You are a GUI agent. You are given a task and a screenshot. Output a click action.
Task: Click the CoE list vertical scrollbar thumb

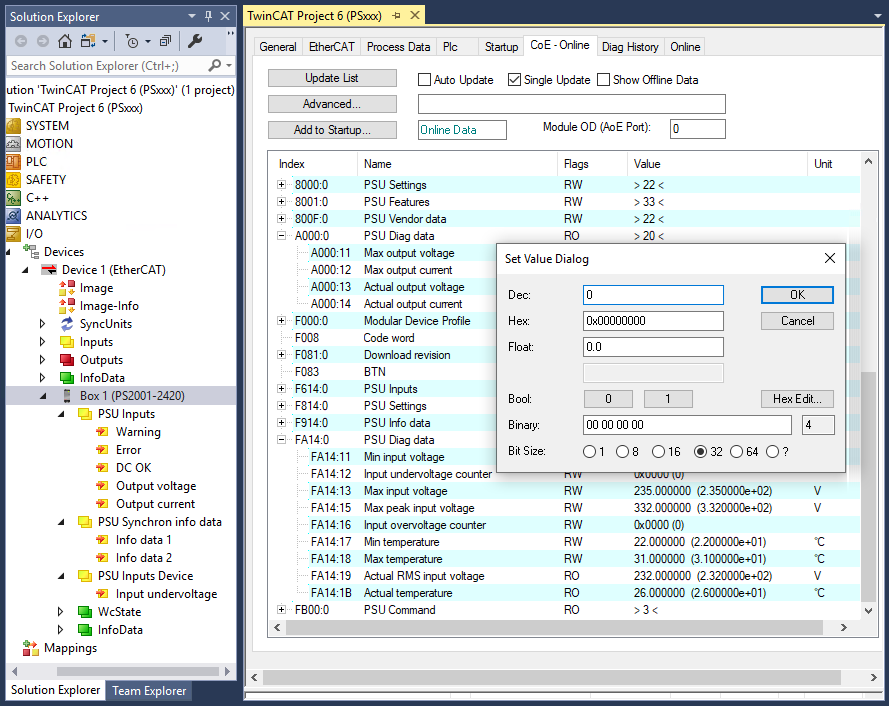[868, 486]
